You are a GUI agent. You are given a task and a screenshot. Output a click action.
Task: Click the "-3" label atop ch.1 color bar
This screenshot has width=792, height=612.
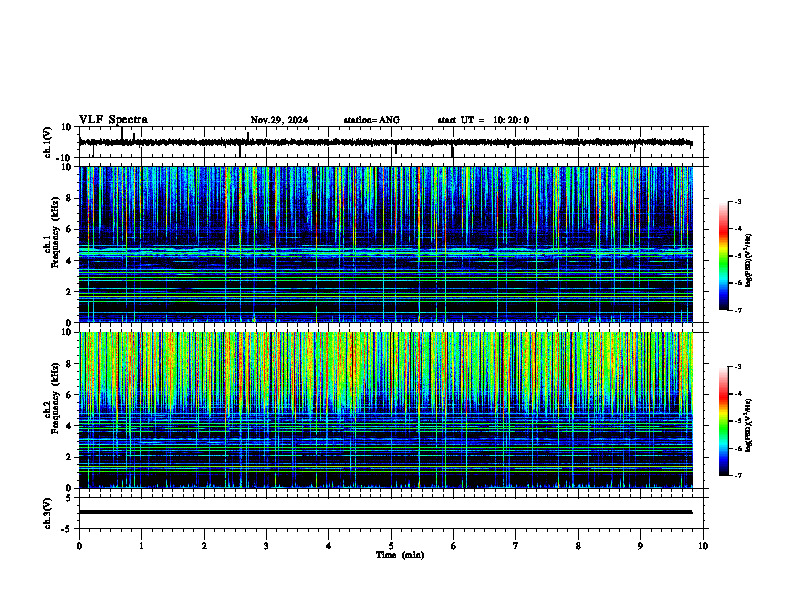(737, 201)
